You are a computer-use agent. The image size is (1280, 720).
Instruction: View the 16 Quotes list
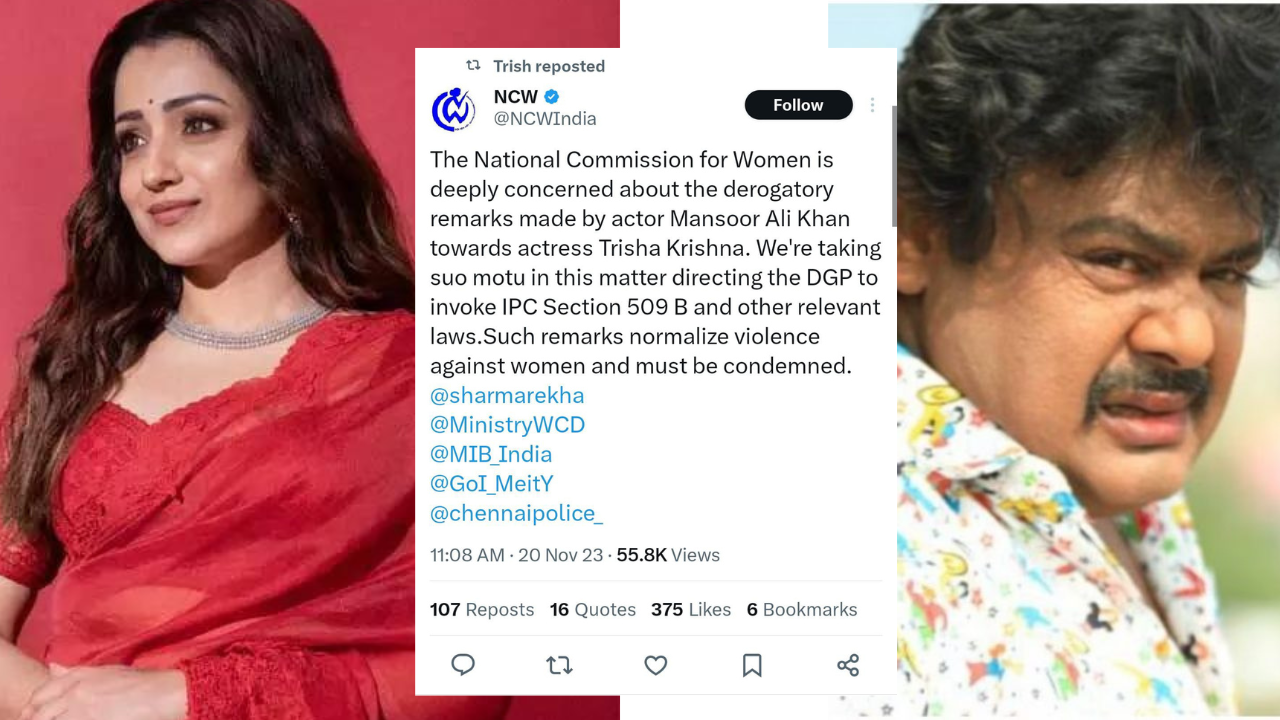592,609
